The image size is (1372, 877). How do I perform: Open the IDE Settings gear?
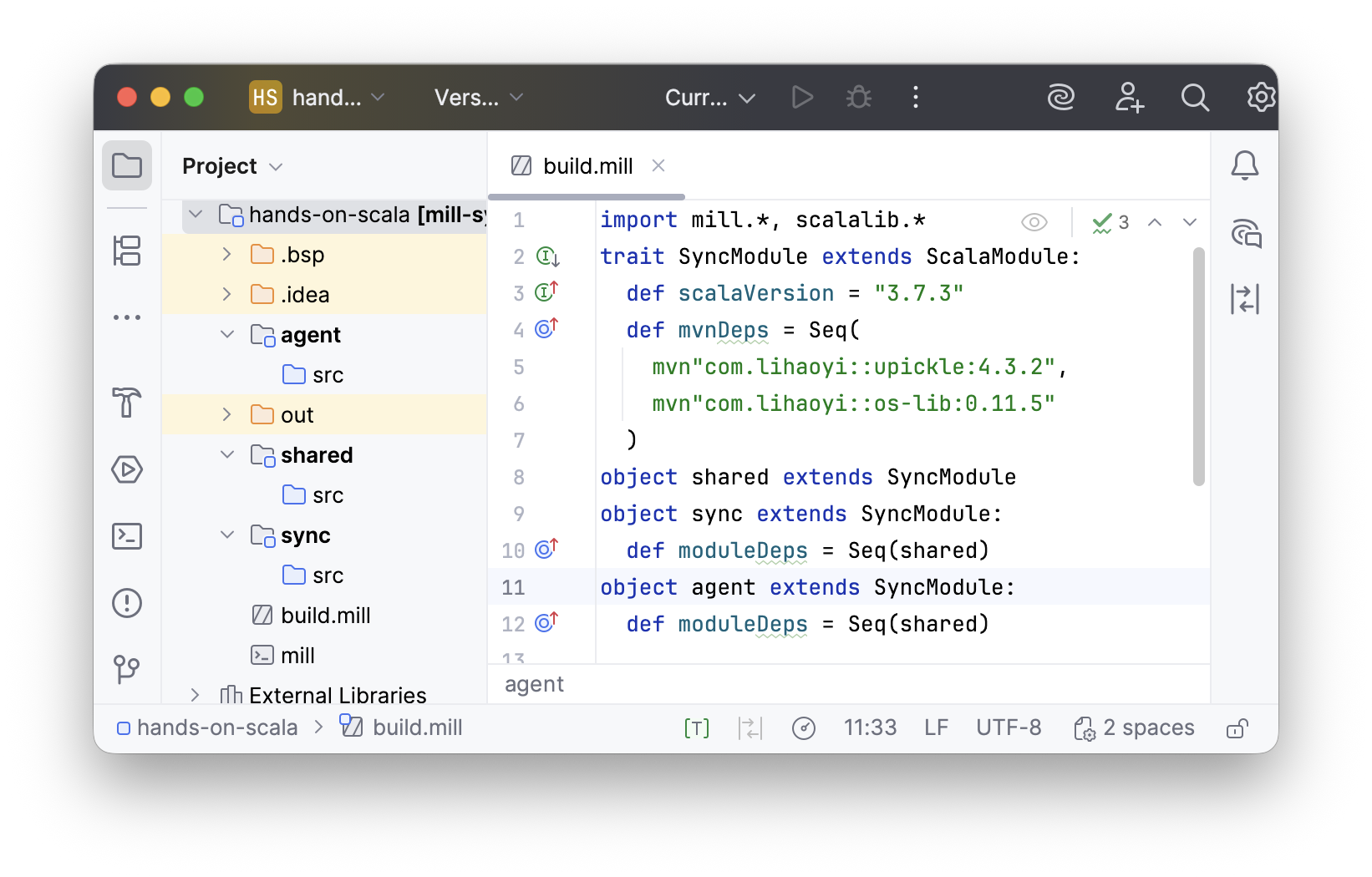point(1259,97)
